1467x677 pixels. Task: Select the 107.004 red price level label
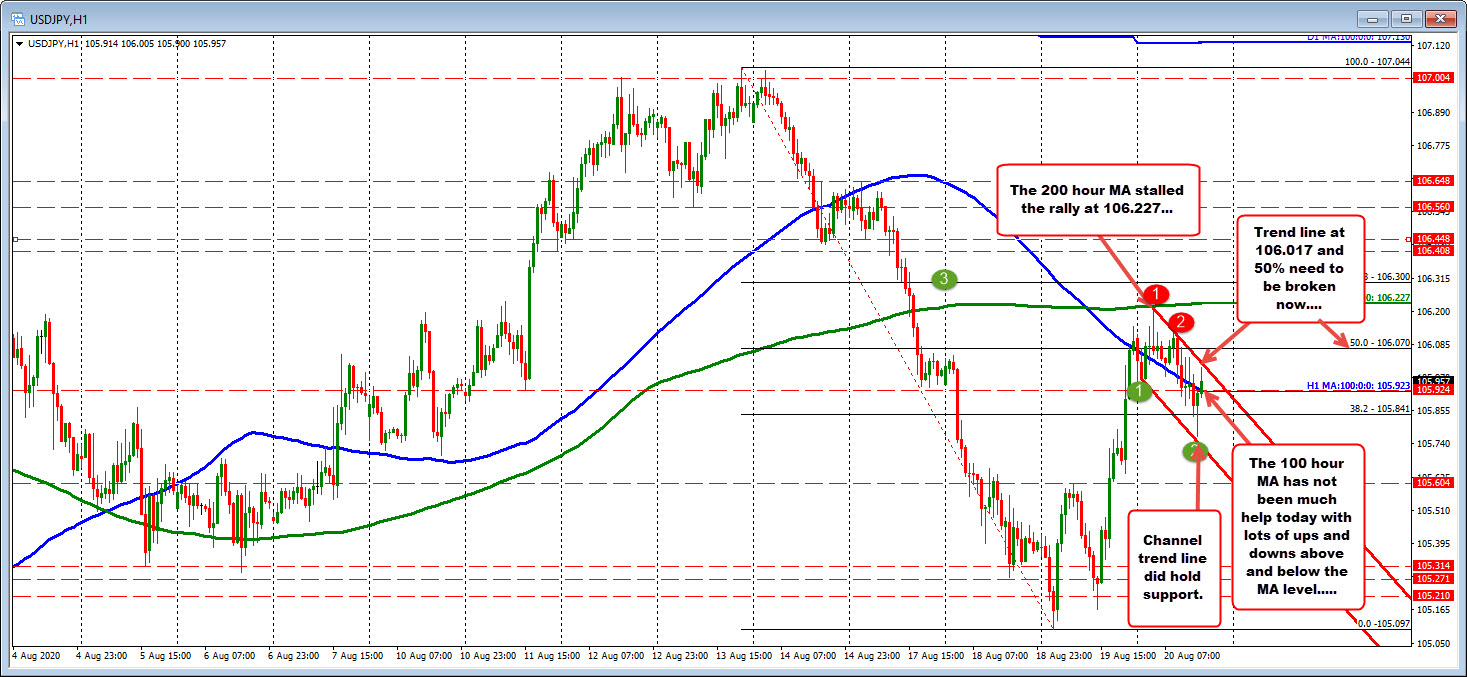click(x=1433, y=78)
